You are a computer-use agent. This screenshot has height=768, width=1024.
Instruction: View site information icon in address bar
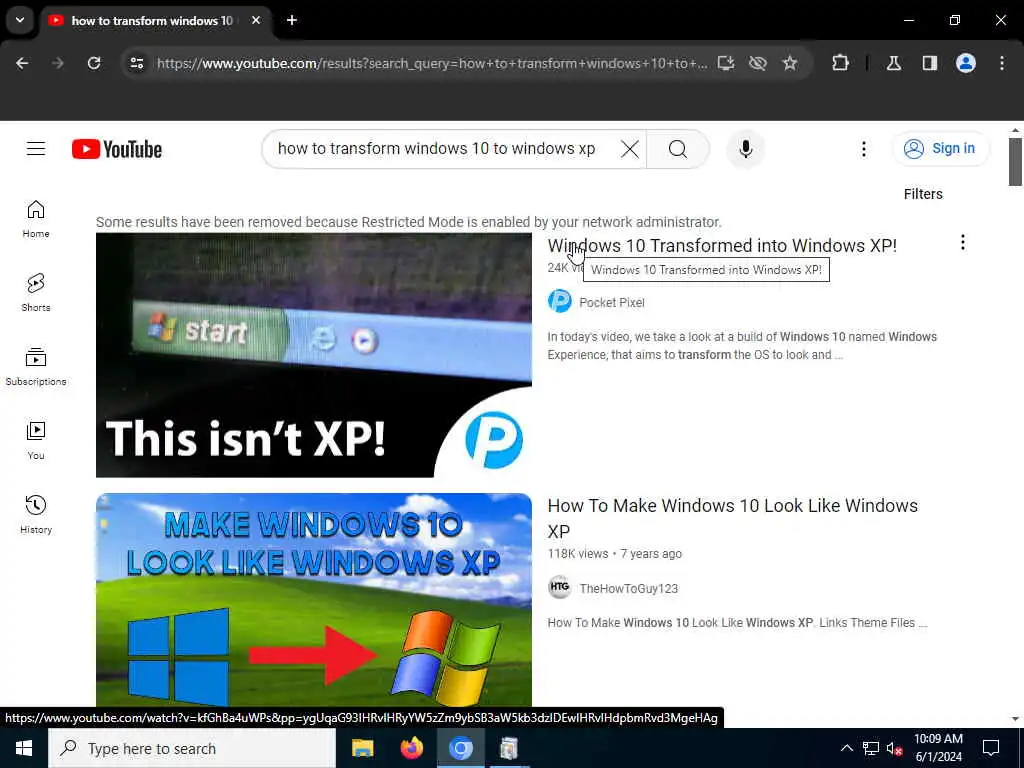click(137, 63)
